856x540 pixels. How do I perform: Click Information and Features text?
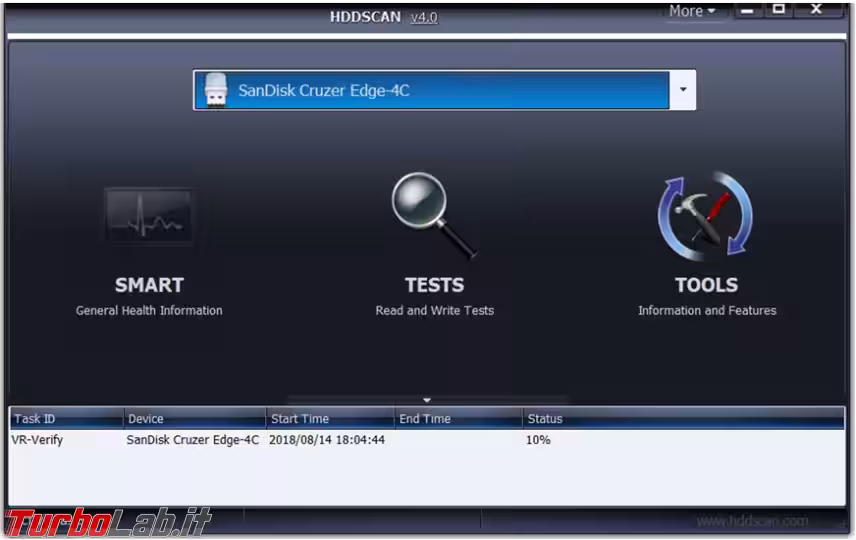point(707,311)
